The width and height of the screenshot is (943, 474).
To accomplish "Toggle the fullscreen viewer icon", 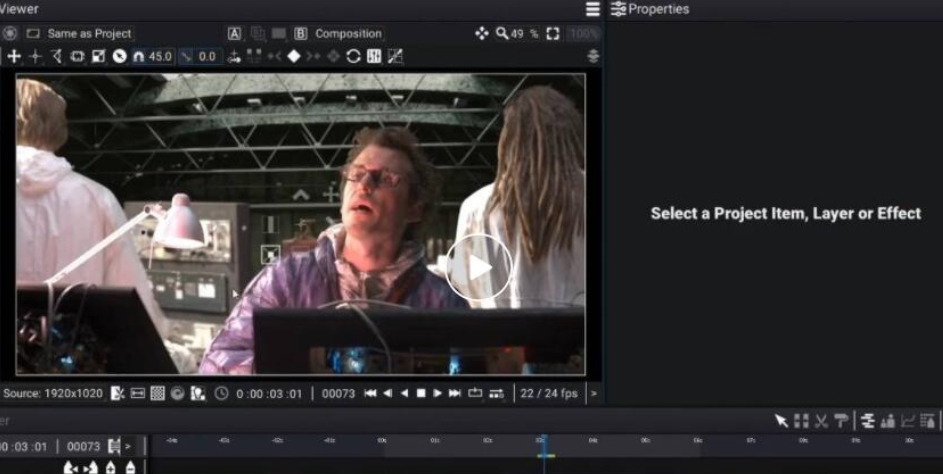I will pyautogui.click(x=553, y=34).
